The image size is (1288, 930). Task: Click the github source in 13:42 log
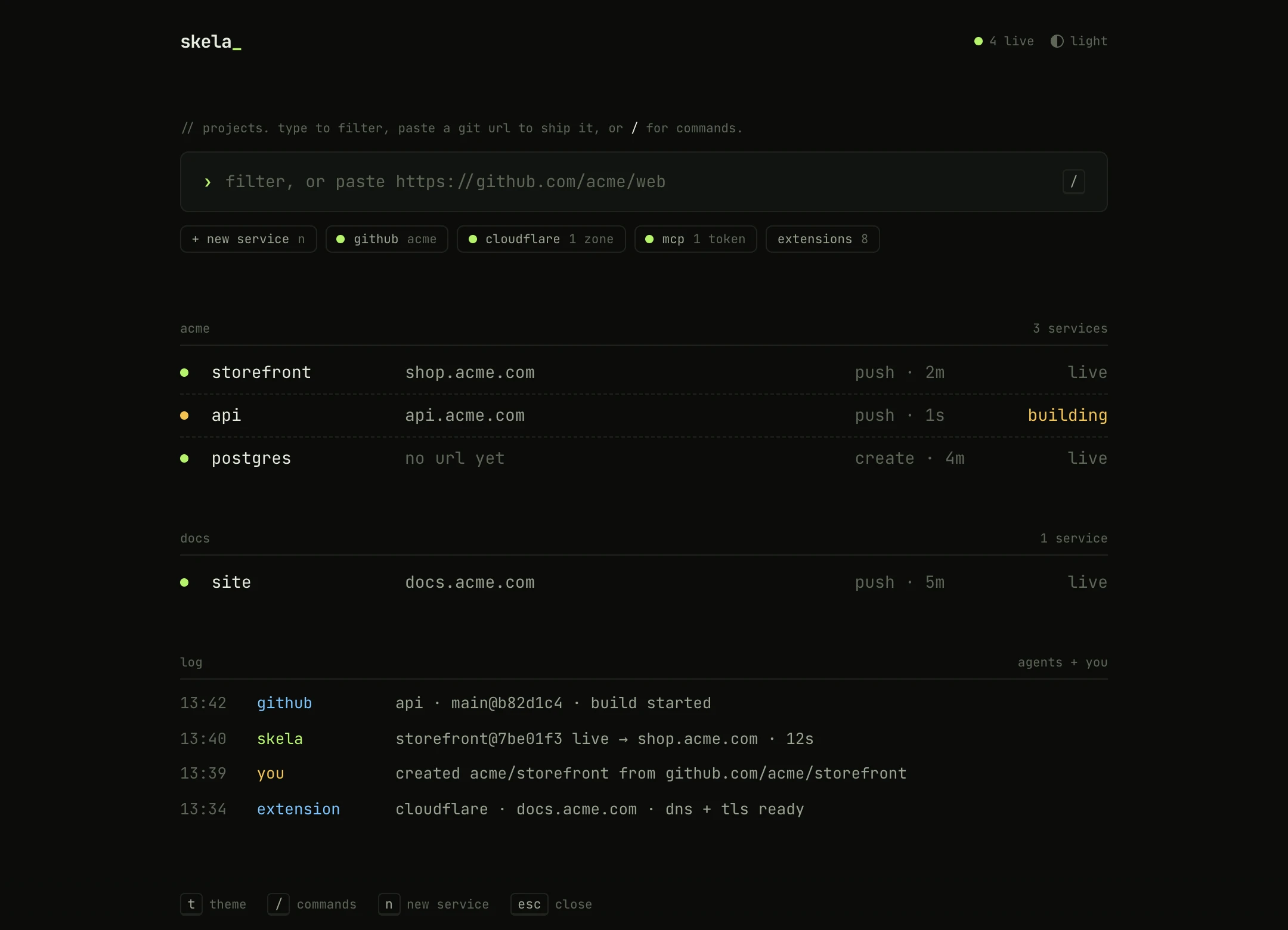tap(284, 703)
